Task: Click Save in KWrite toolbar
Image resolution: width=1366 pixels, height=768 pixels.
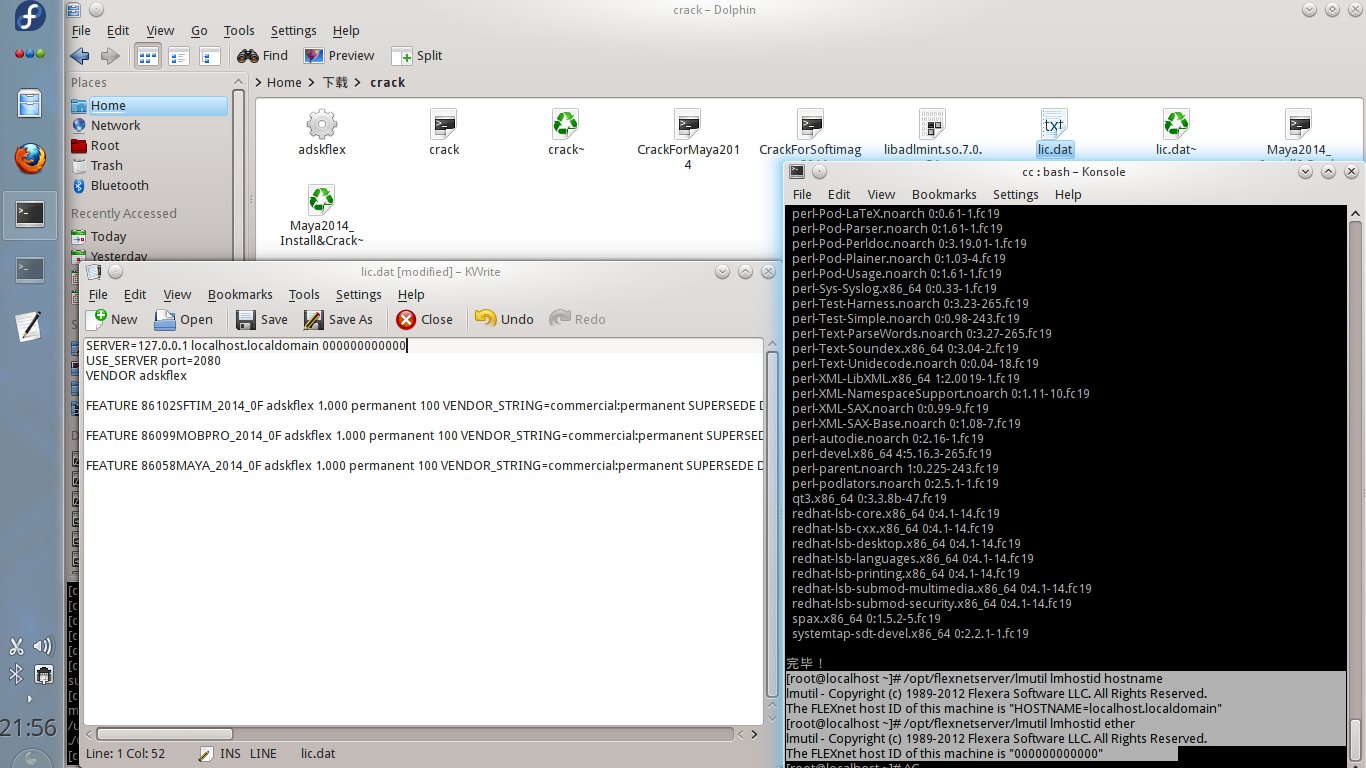Action: tap(262, 320)
